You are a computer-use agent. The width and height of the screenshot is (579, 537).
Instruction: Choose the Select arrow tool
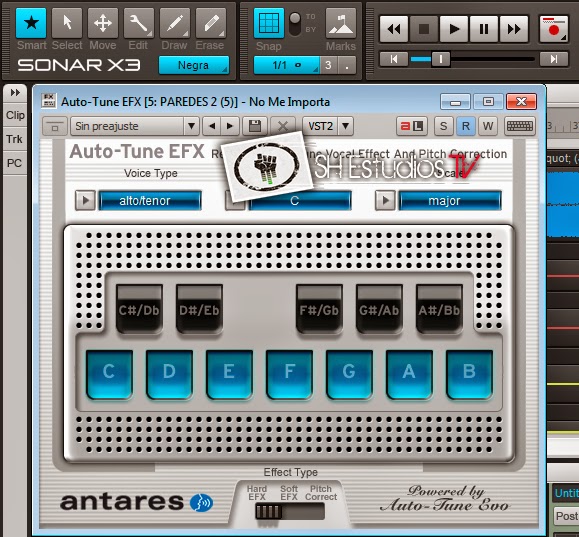pos(67,23)
